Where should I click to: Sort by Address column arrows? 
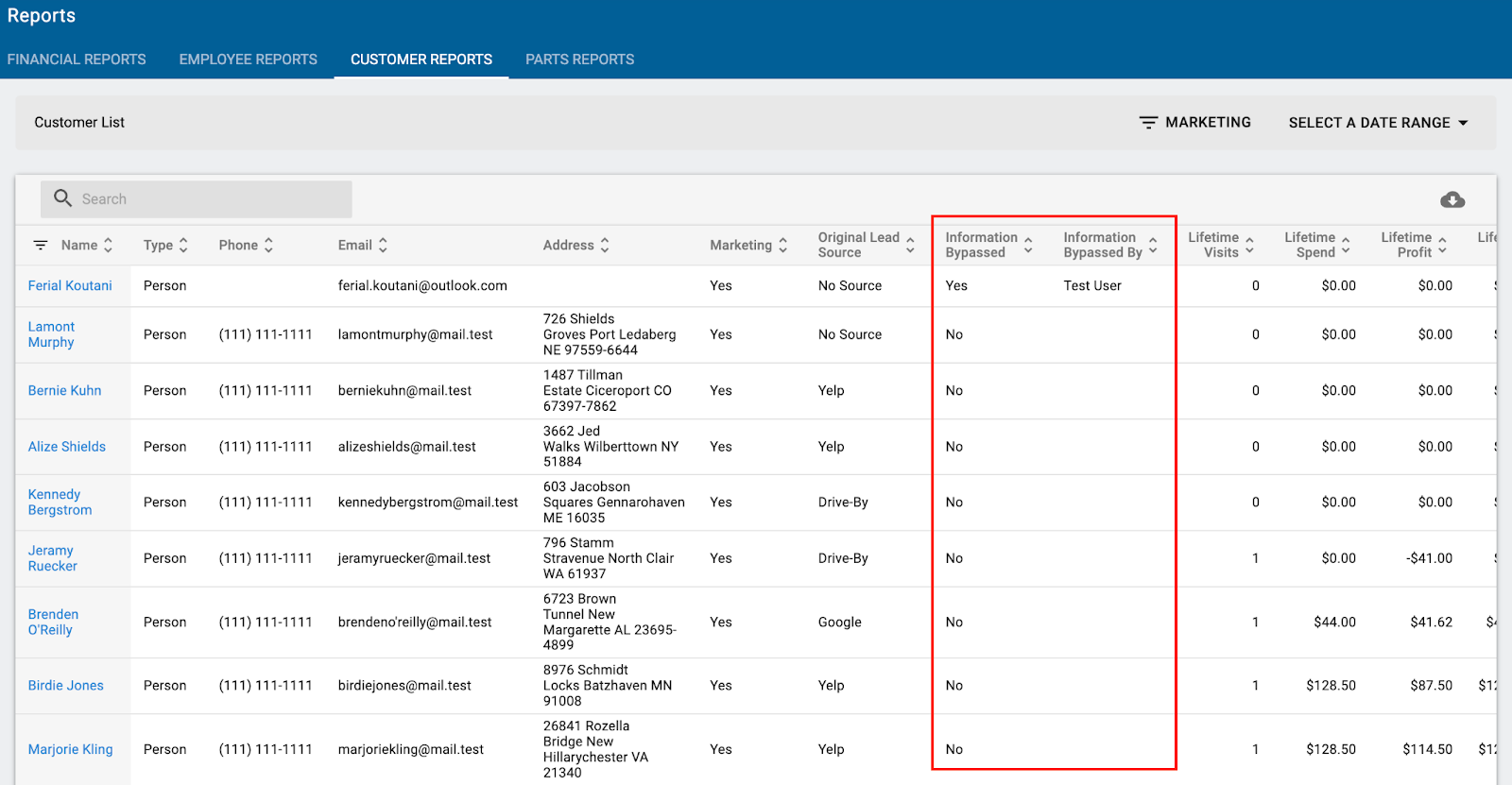[605, 245]
